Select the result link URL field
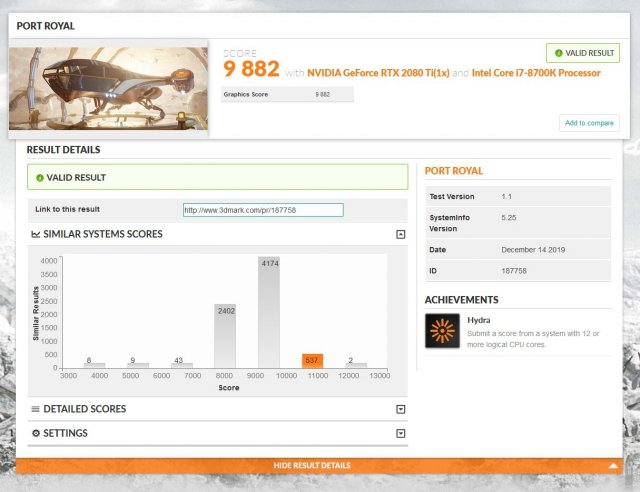The height and width of the screenshot is (492, 640). [x=263, y=210]
